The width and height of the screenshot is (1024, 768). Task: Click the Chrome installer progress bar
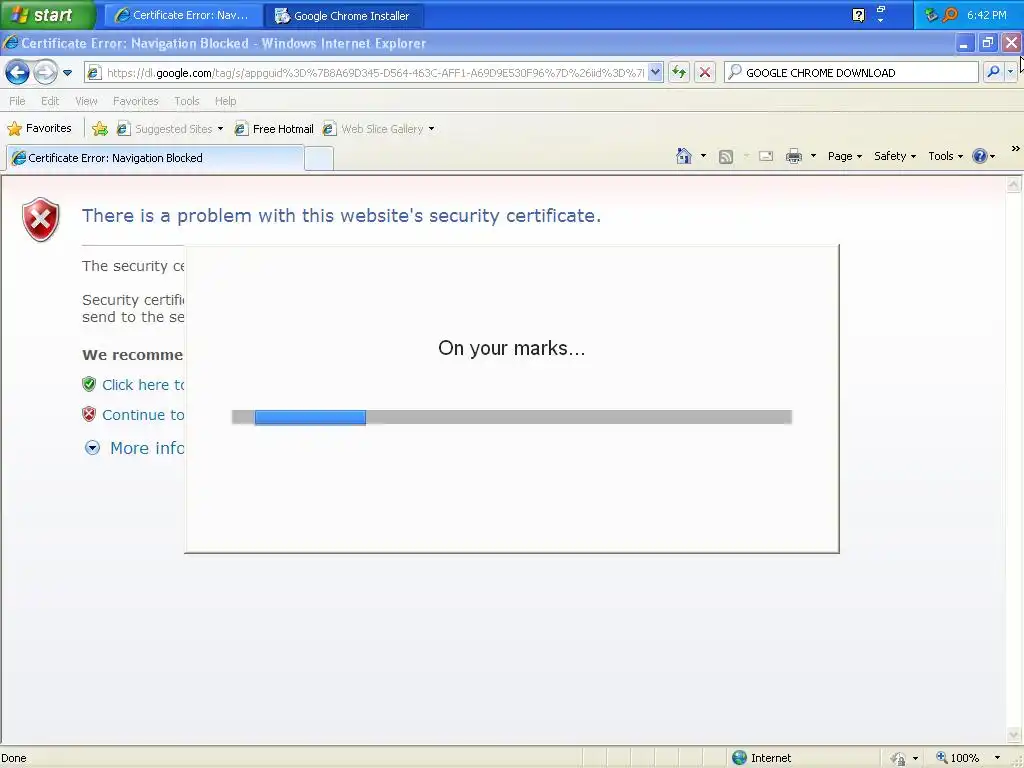click(x=512, y=417)
